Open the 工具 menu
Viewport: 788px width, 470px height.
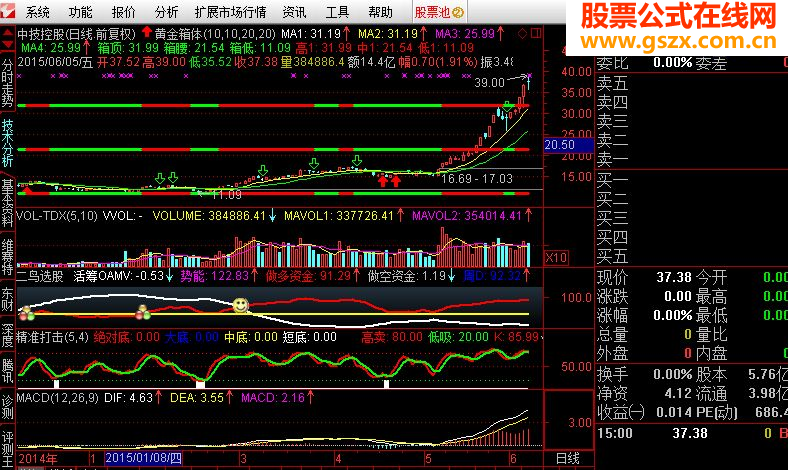pyautogui.click(x=337, y=12)
